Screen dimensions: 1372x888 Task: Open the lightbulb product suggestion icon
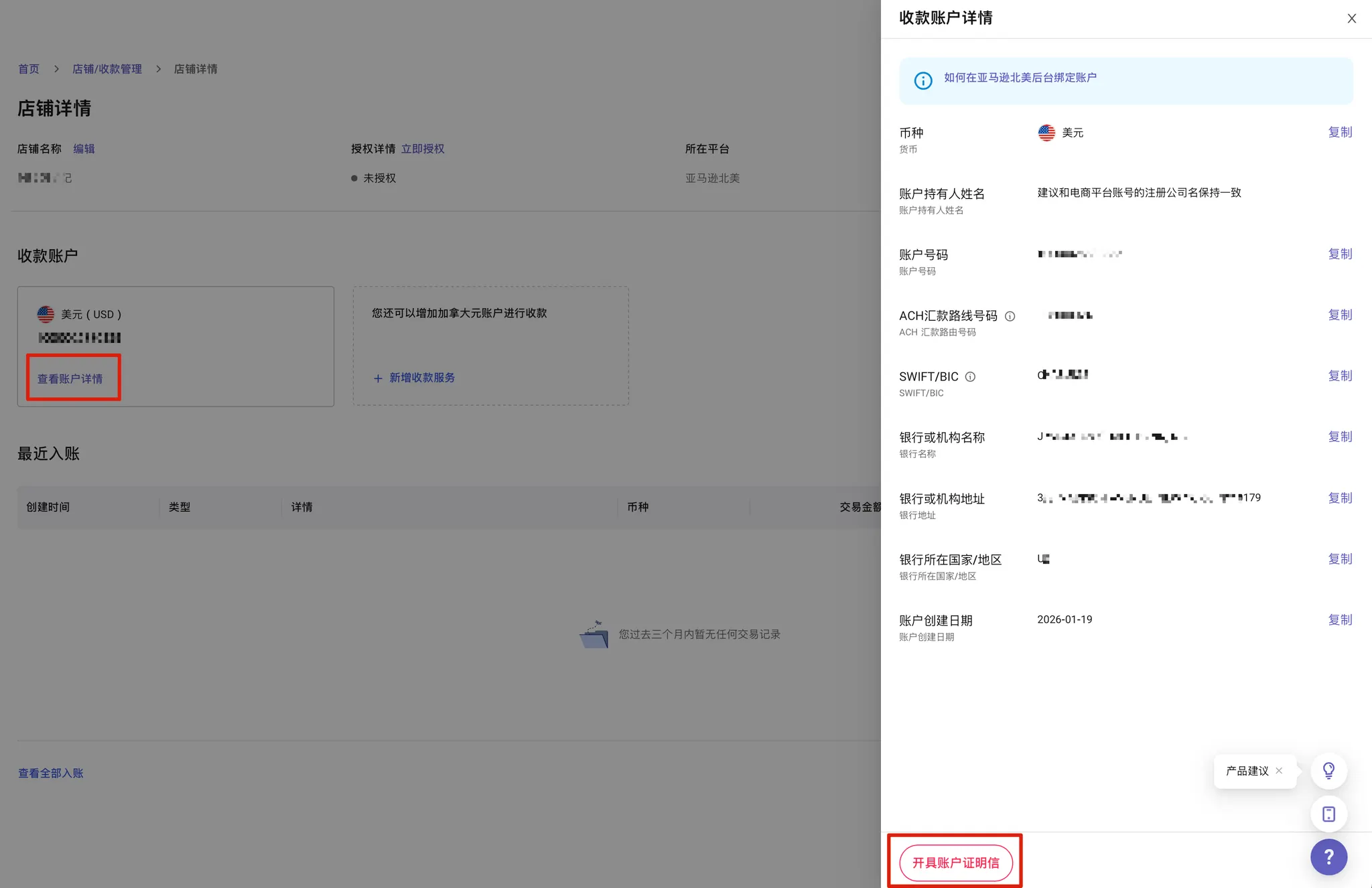coord(1328,771)
